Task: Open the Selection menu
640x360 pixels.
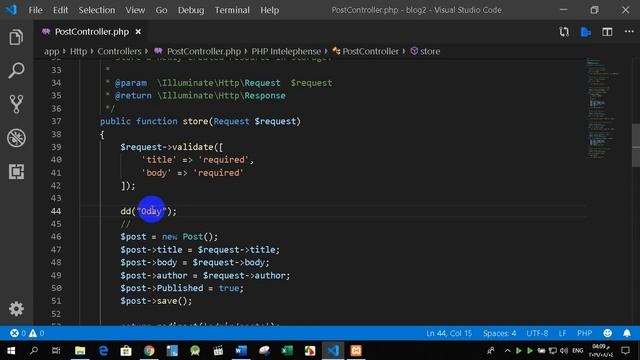Action: click(97, 10)
